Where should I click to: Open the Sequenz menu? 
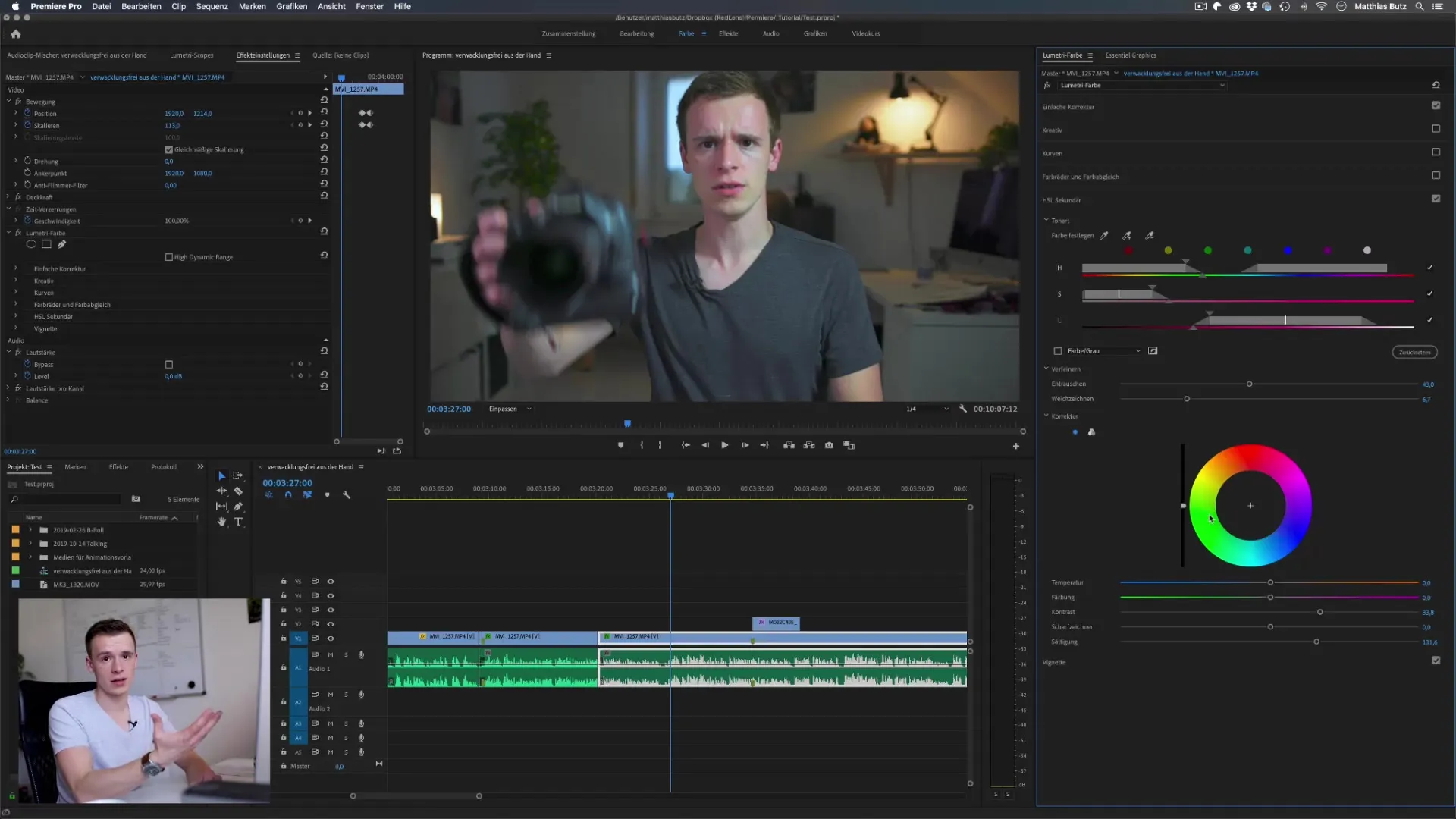click(212, 6)
